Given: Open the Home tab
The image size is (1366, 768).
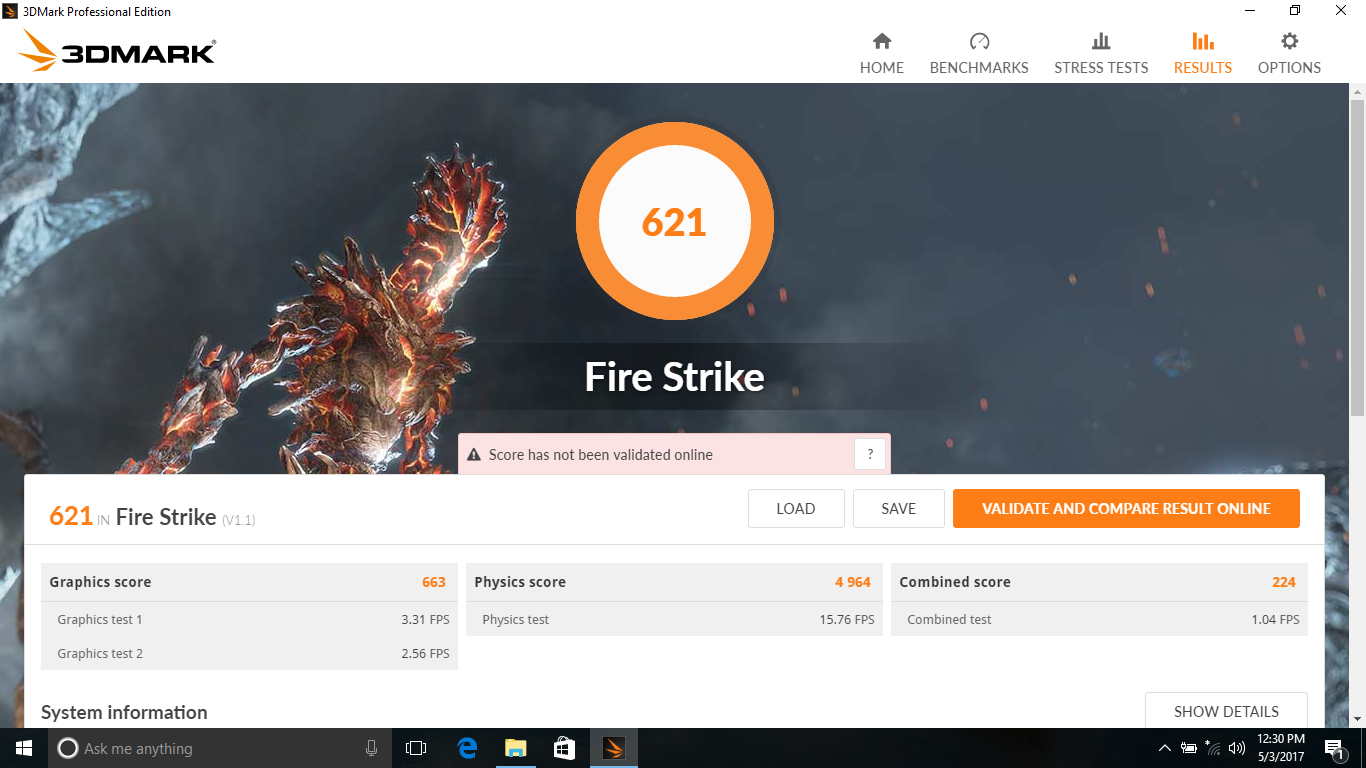Looking at the screenshot, I should (x=882, y=54).
